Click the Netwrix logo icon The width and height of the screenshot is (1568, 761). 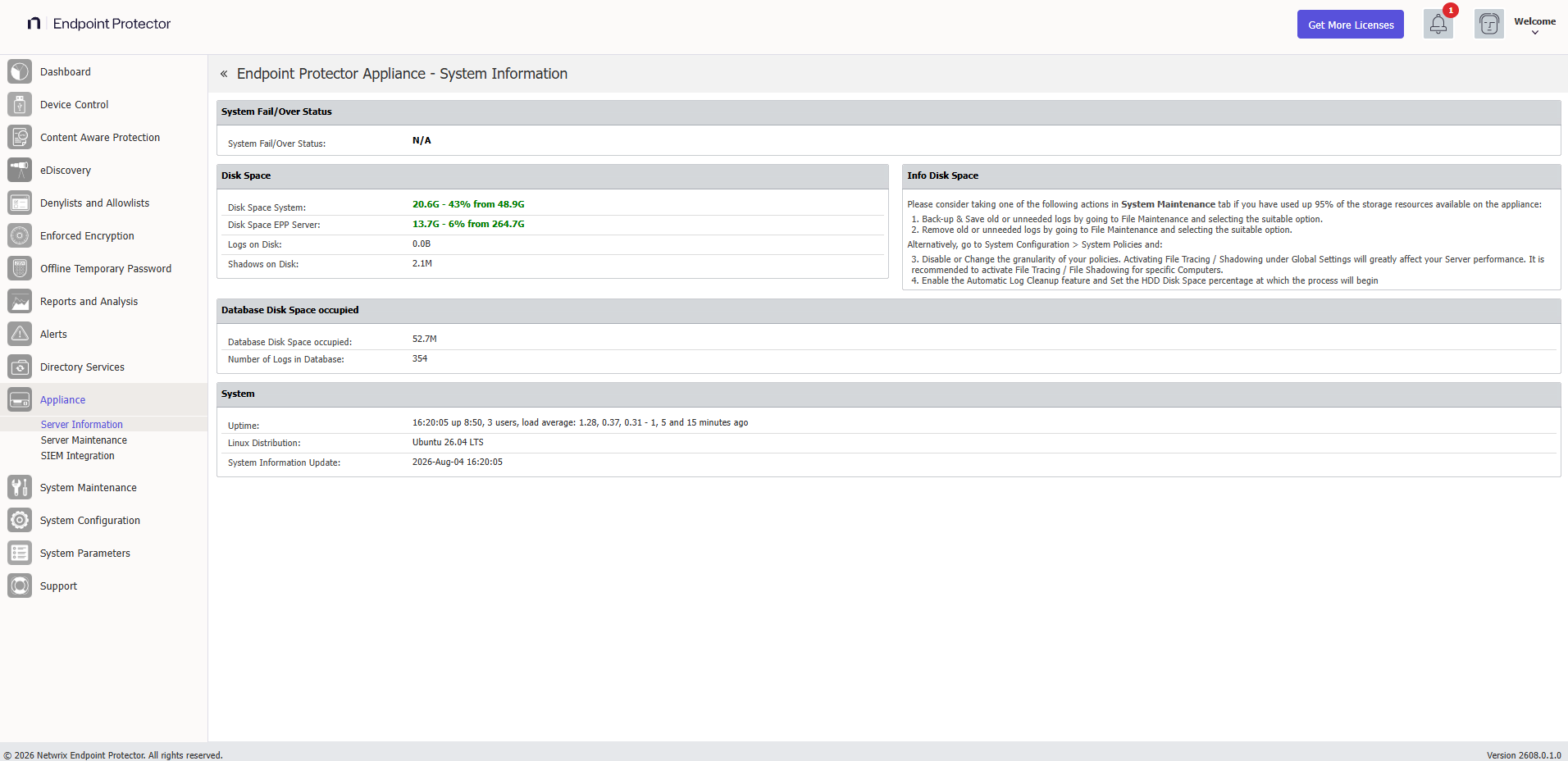tap(34, 24)
